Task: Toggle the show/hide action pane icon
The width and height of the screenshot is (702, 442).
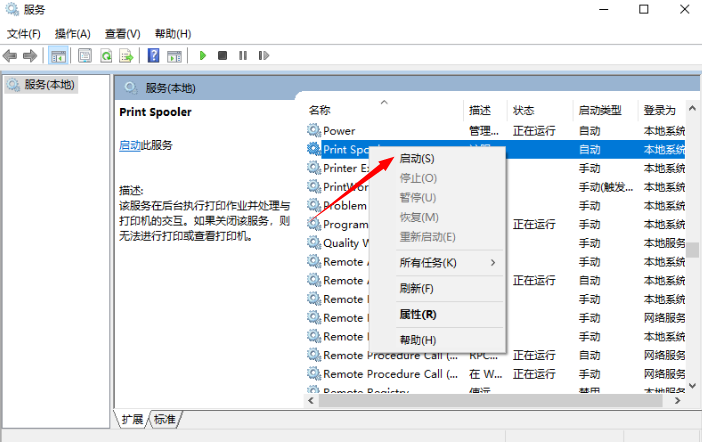Action: point(174,56)
